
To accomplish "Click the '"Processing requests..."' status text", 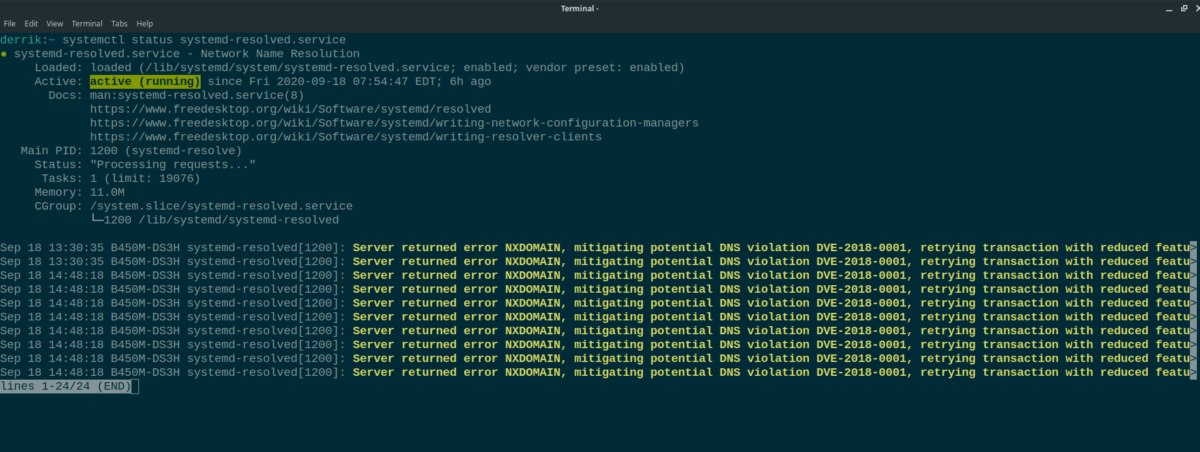I will pos(173,164).
